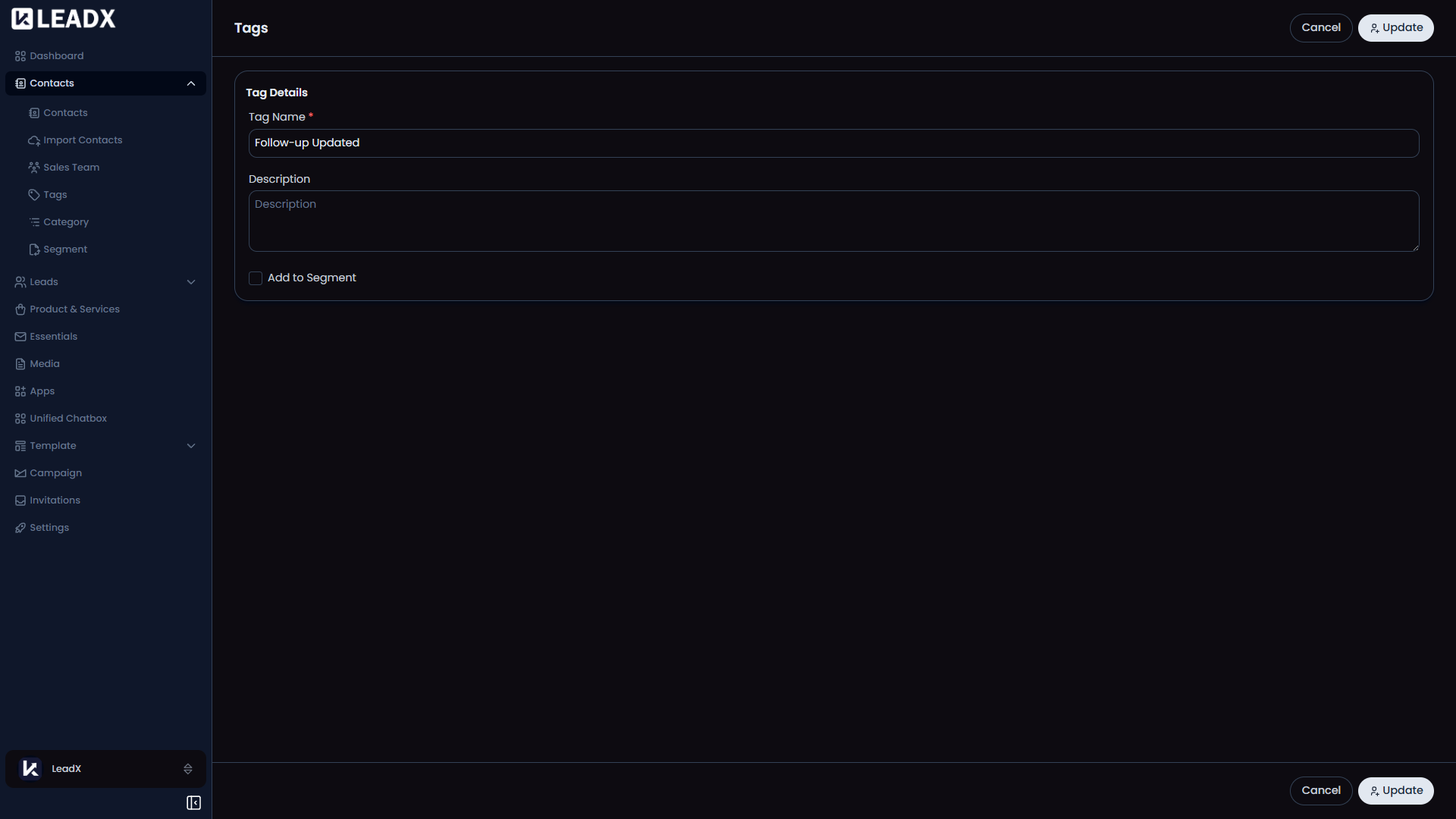Enable the Add to Segment checkbox
Viewport: 1456px width, 819px height.
click(x=256, y=278)
